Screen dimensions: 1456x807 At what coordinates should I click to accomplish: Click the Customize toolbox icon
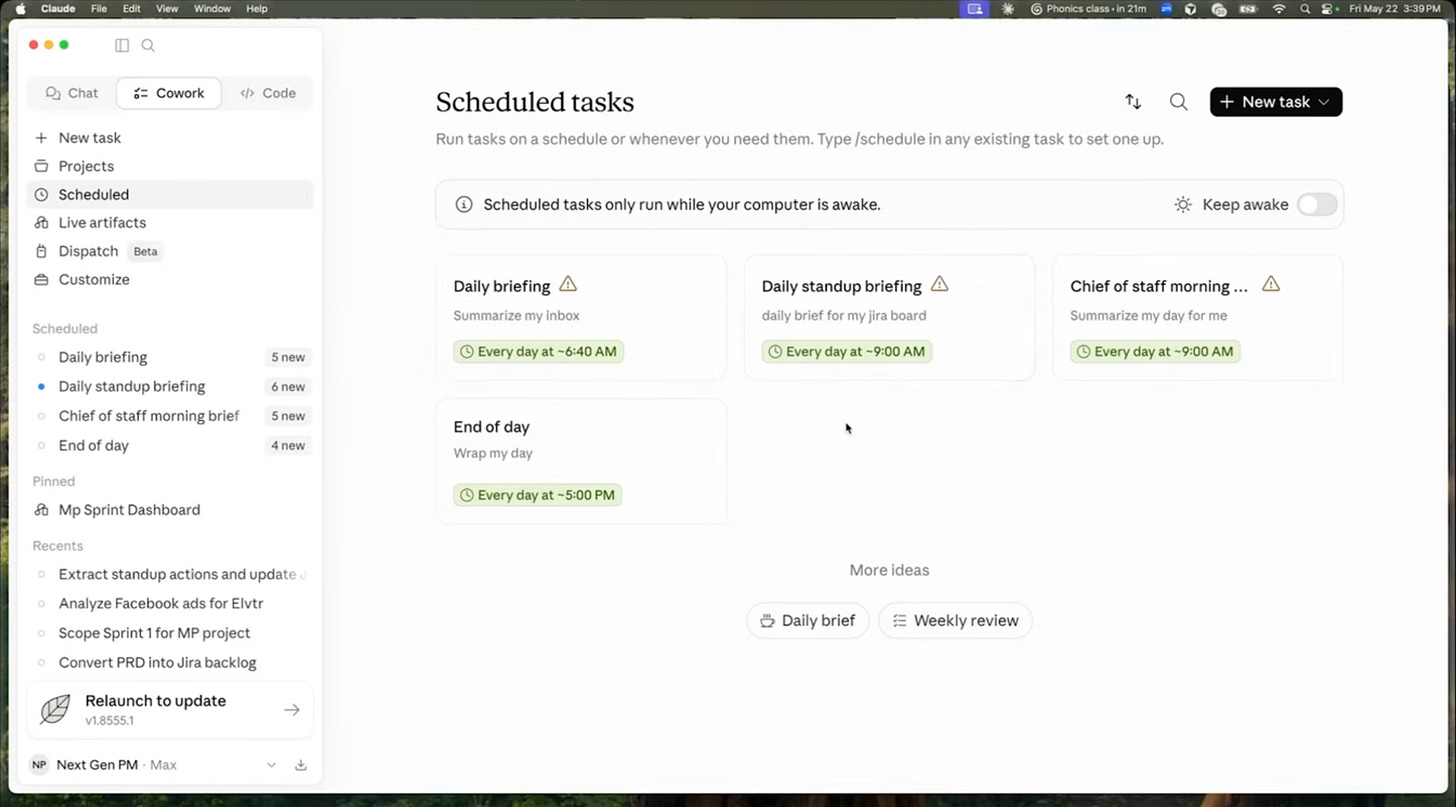tap(41, 280)
